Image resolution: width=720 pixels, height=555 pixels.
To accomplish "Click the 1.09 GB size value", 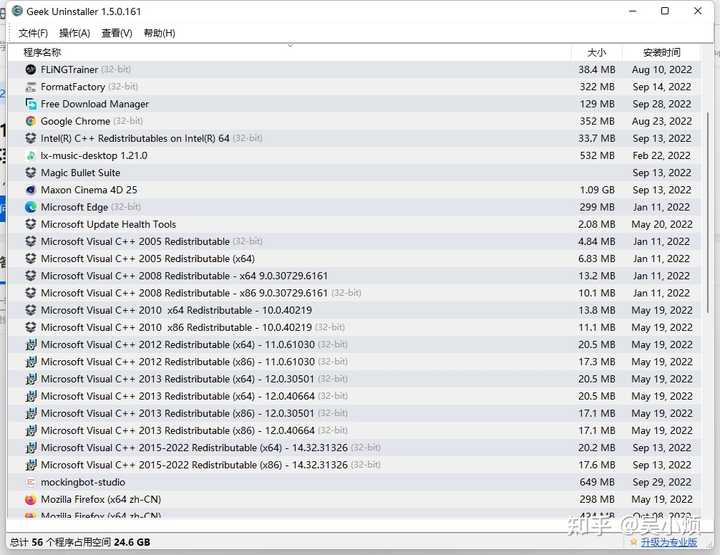I will pos(597,190).
